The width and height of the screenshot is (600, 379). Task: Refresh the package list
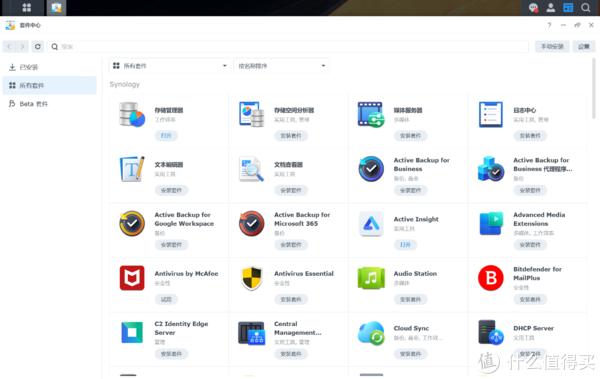tap(38, 47)
